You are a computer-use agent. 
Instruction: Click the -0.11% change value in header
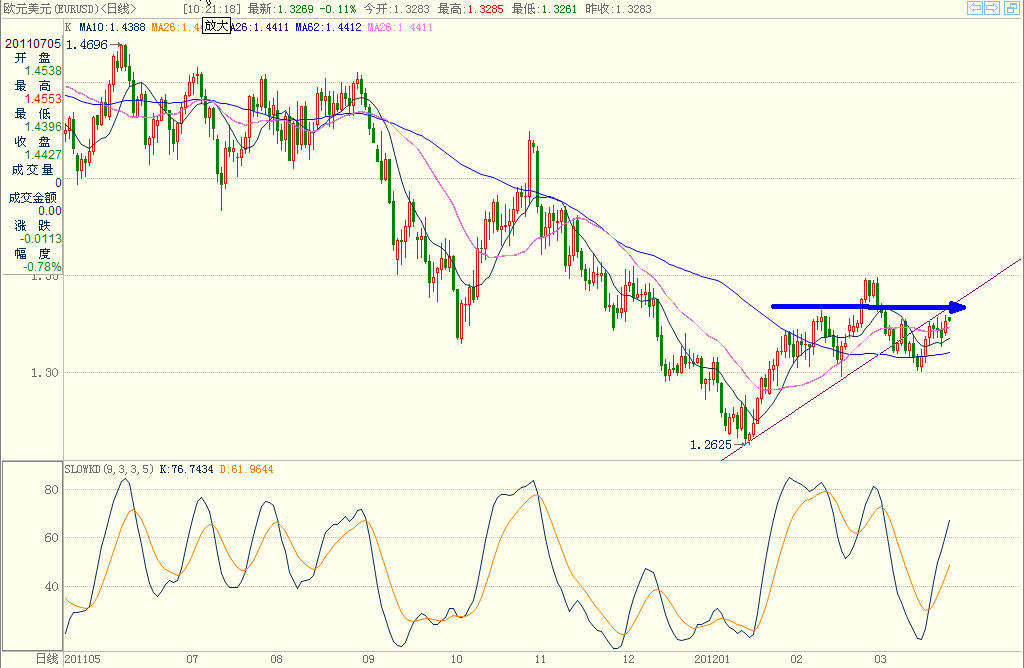point(338,9)
